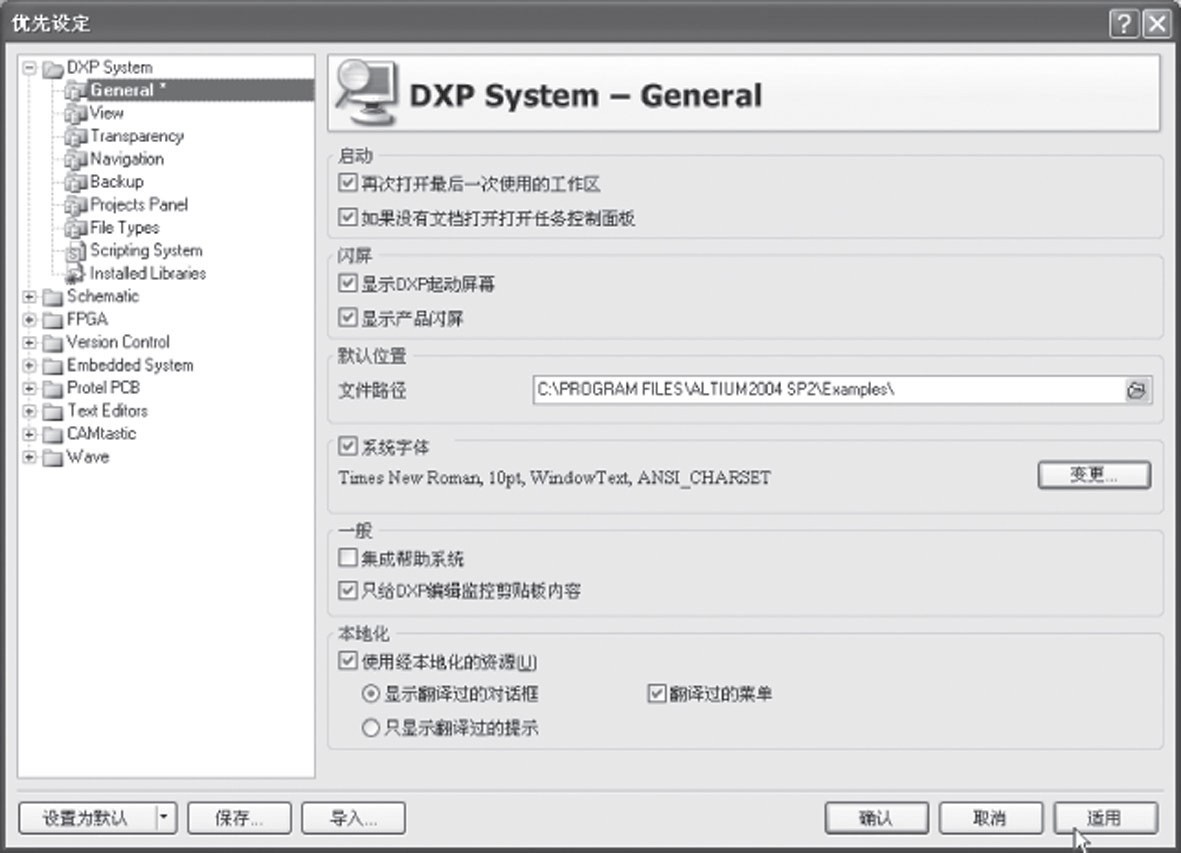Enable the 集成帮助系统 checkbox
This screenshot has height=853, width=1181.
click(347, 558)
